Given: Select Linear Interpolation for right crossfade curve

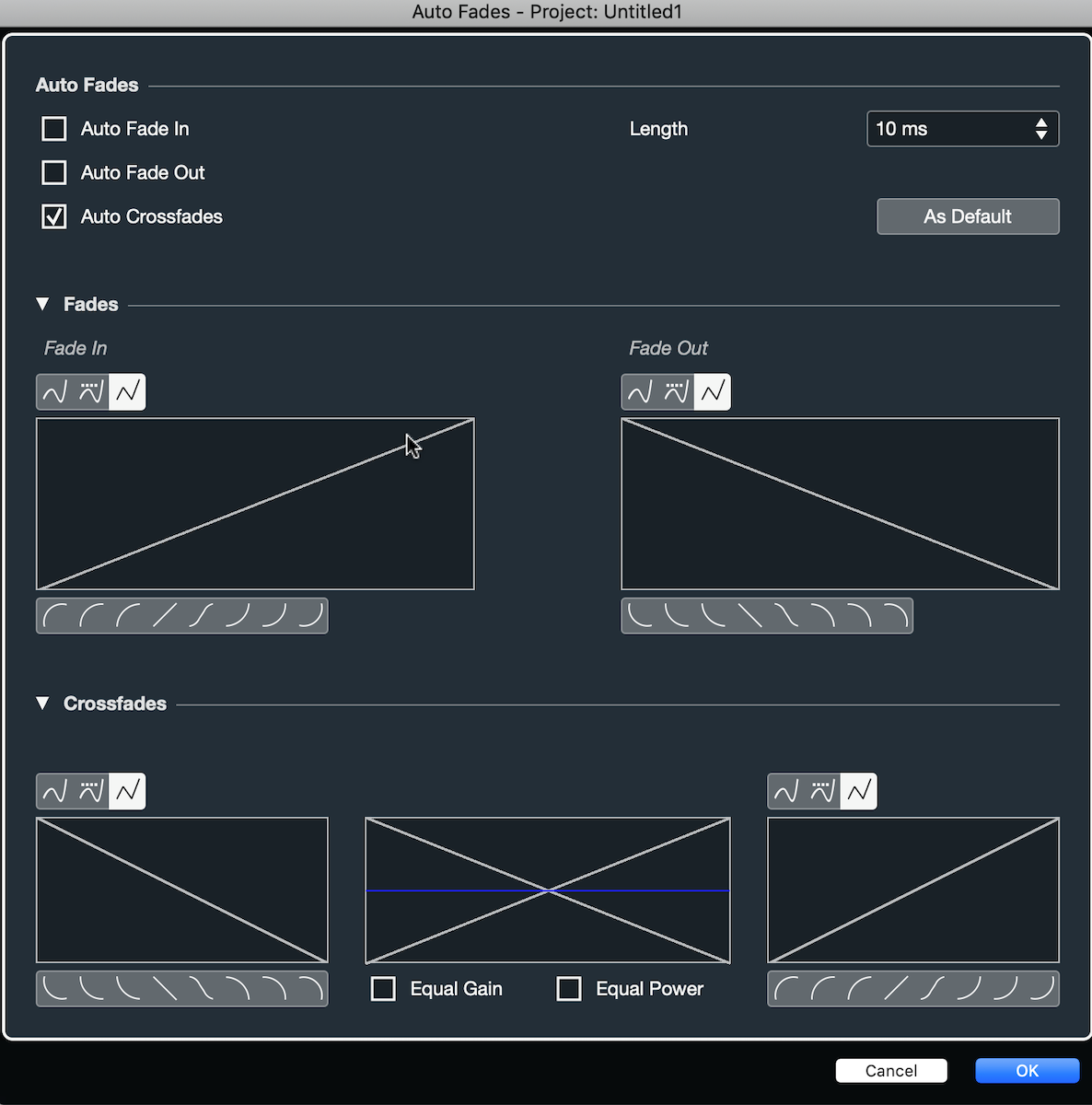Looking at the screenshot, I should [x=859, y=791].
